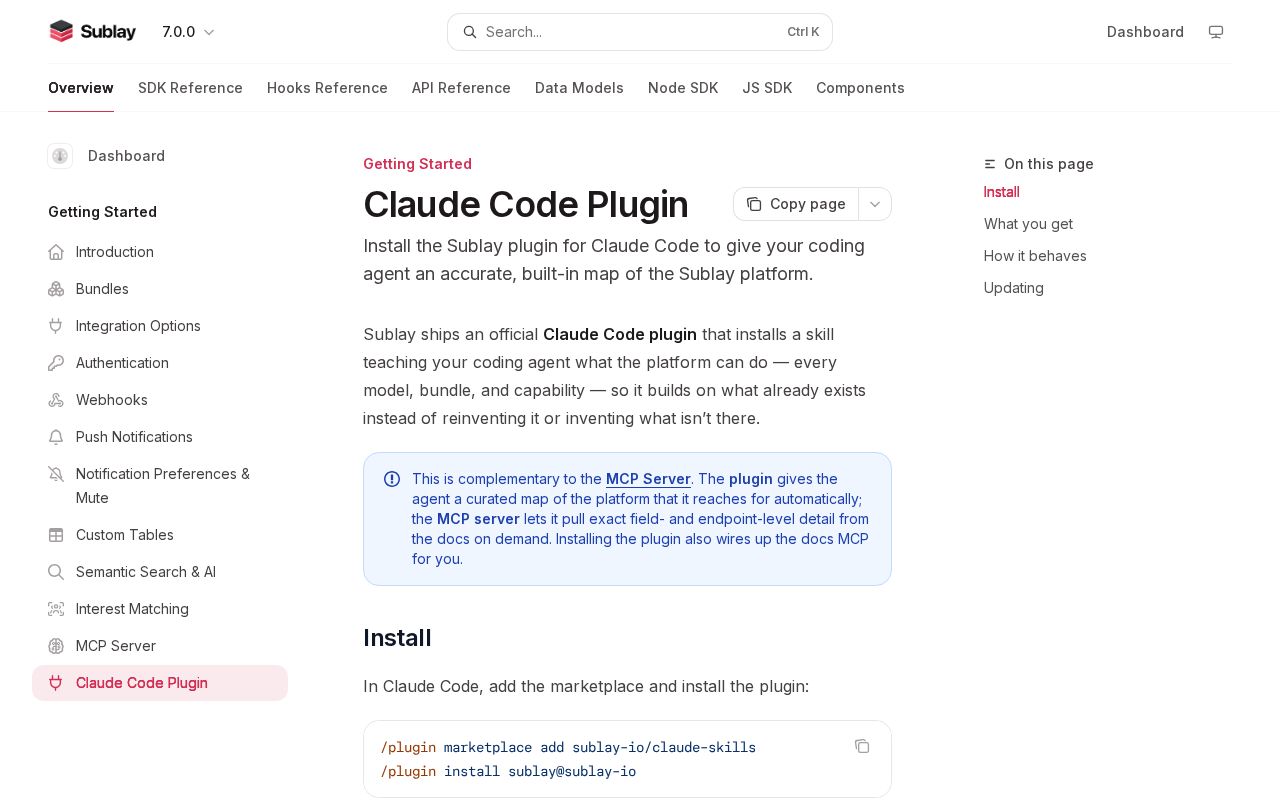This screenshot has width=1280, height=800.
Task: Click the Authentication key icon
Action: (56, 363)
